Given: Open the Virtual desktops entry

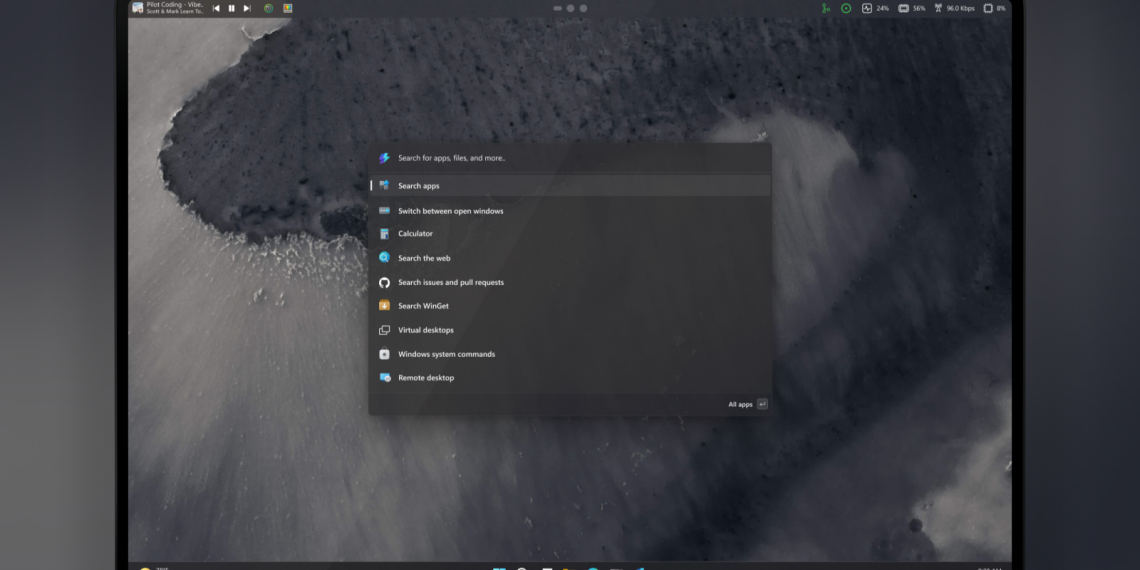Looking at the screenshot, I should coord(570,330).
